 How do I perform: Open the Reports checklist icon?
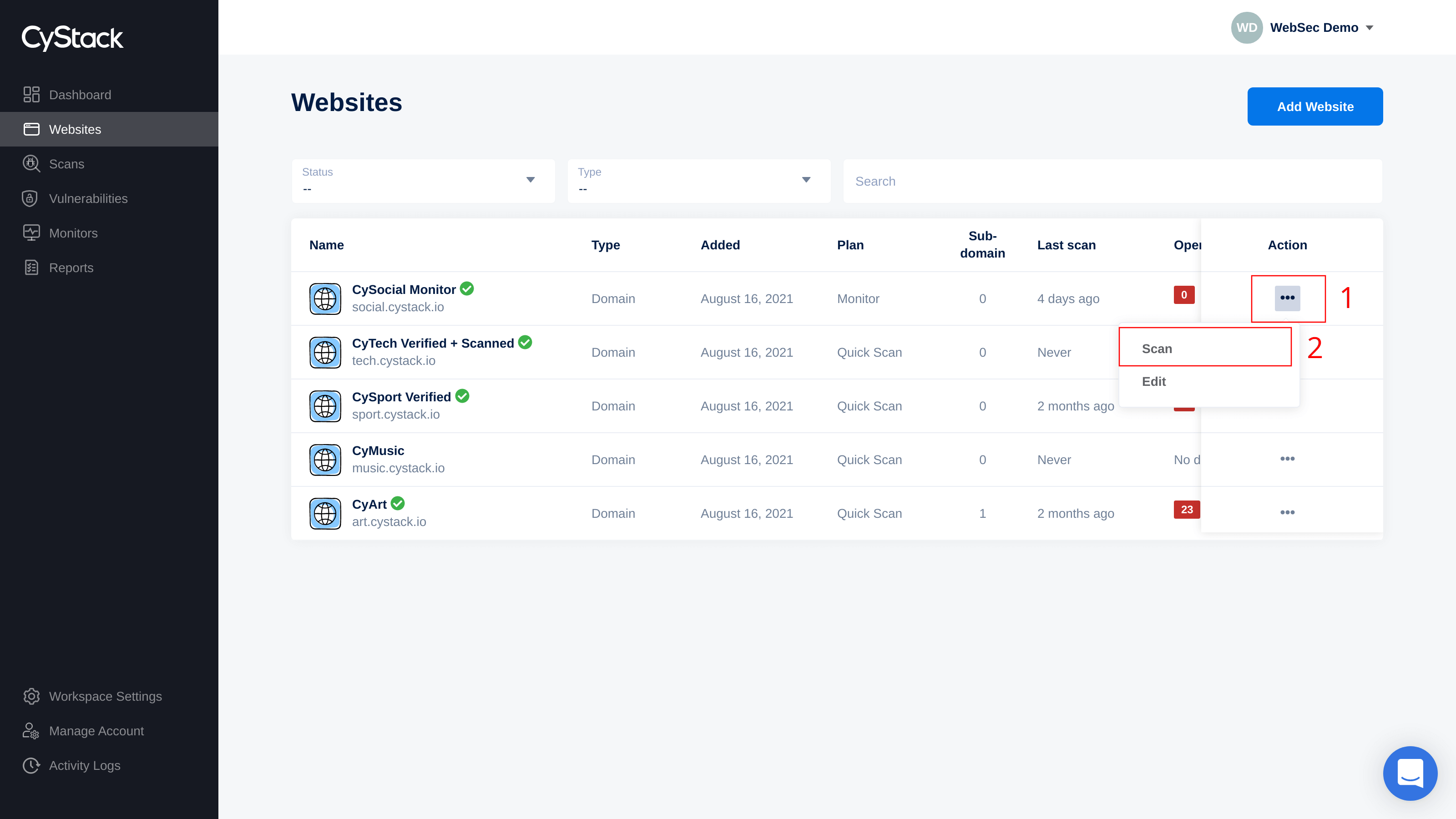coord(32,268)
